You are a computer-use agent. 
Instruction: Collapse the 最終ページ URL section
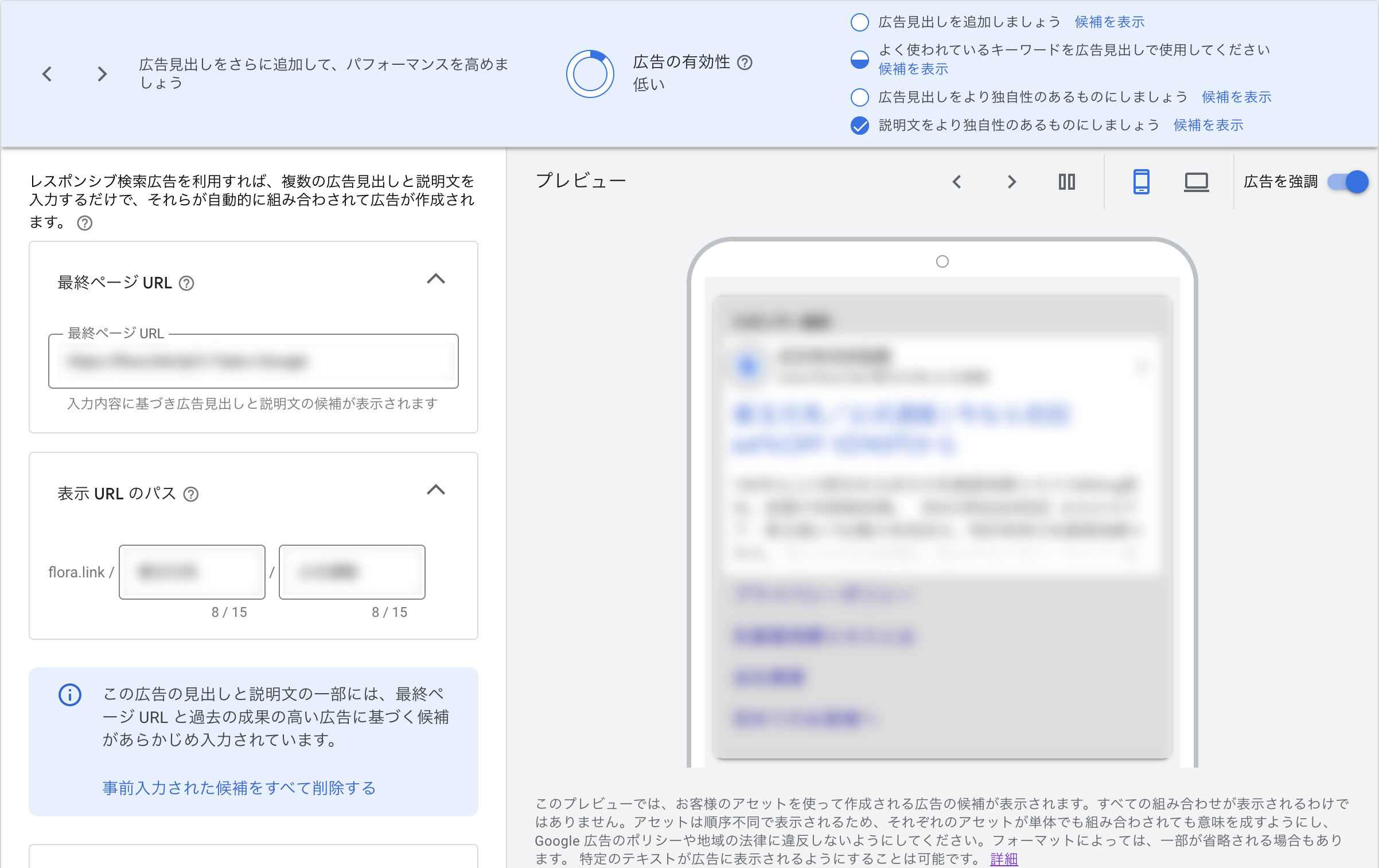(x=436, y=279)
